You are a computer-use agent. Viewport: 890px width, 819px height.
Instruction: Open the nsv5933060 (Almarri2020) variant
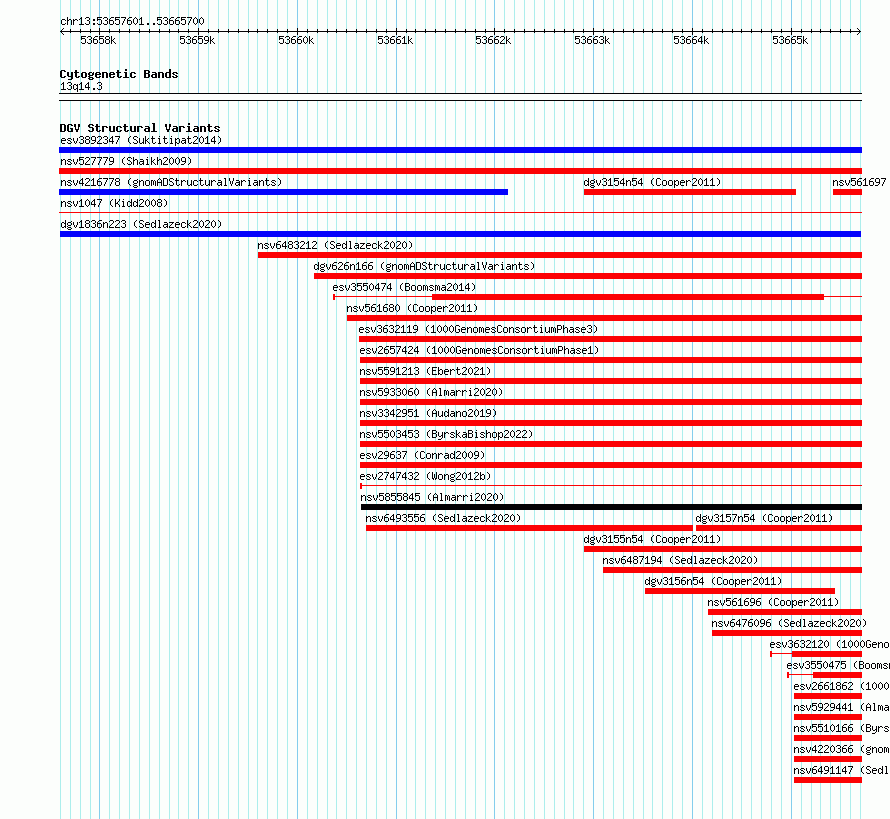point(431,392)
